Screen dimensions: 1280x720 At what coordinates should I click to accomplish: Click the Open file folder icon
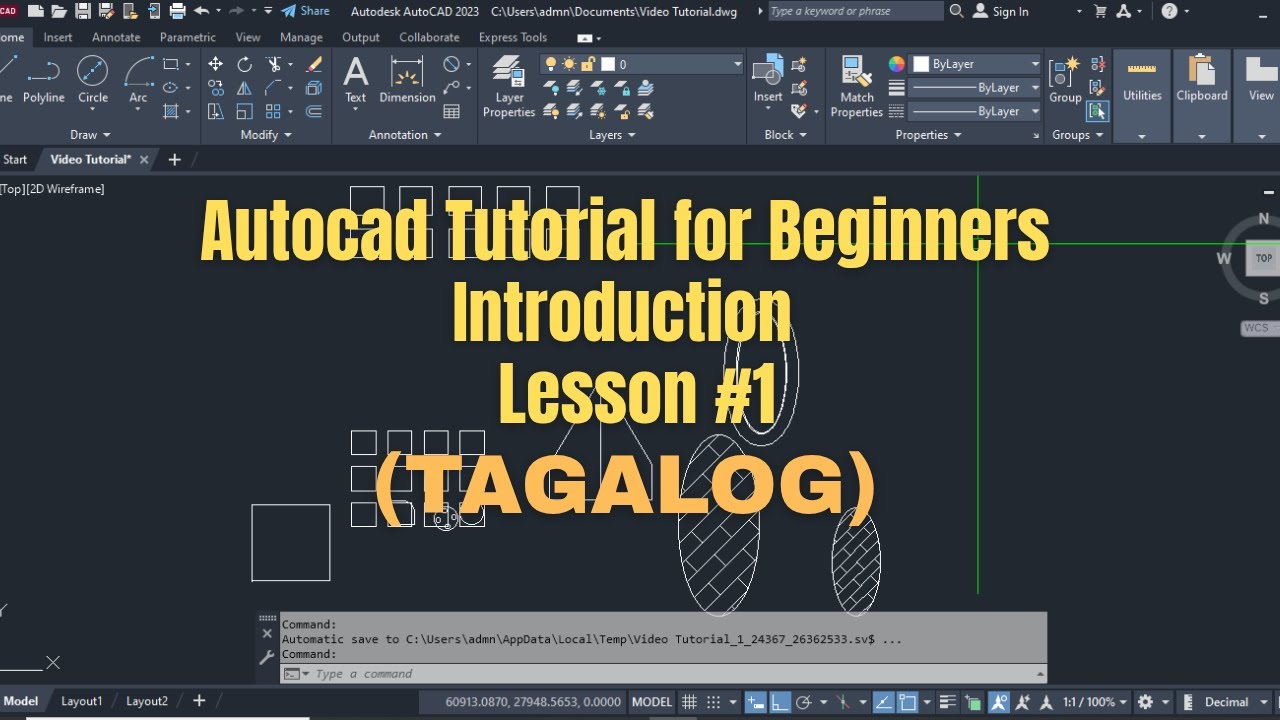pyautogui.click(x=59, y=11)
